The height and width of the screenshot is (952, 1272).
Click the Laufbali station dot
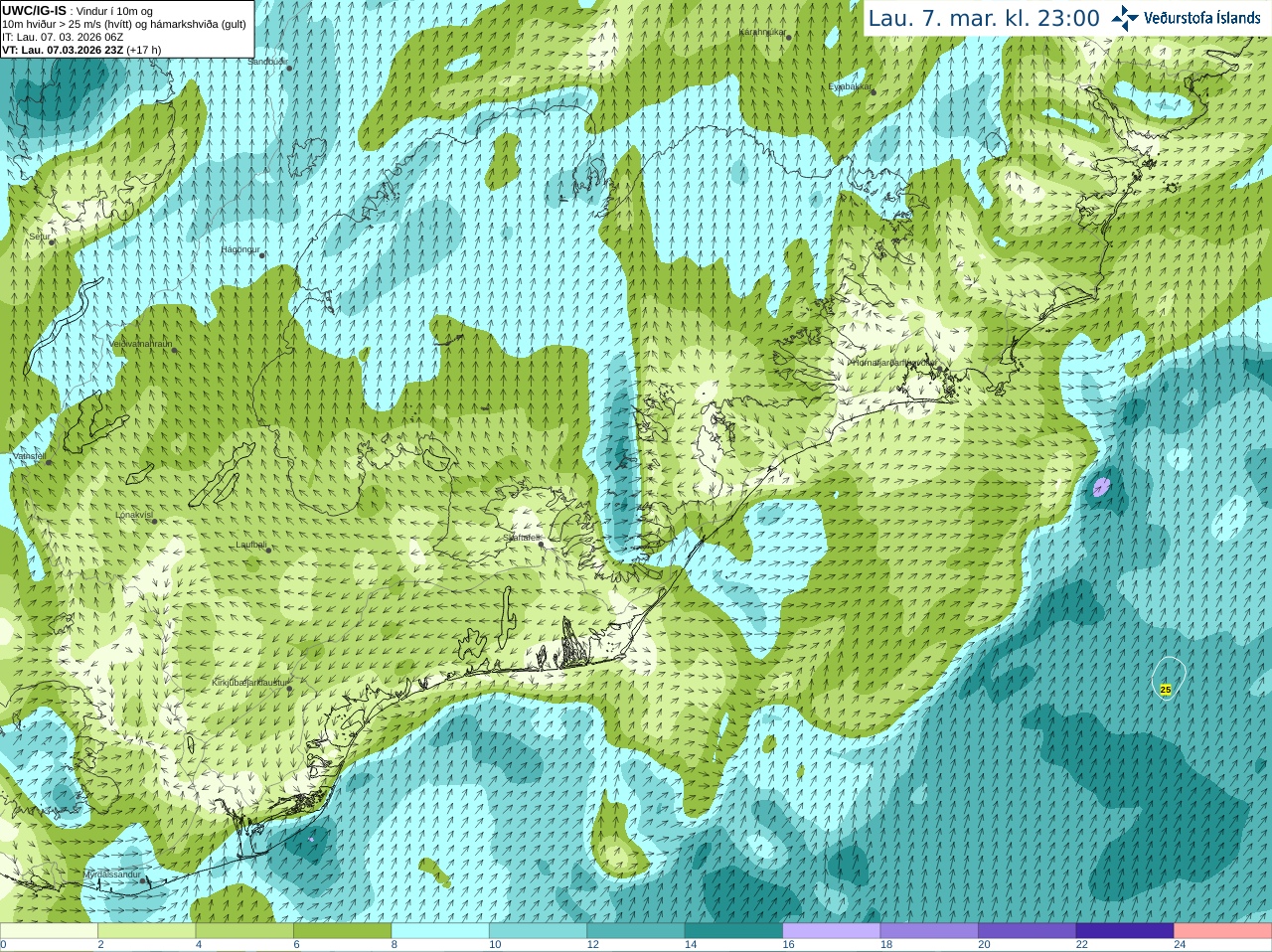point(268,550)
